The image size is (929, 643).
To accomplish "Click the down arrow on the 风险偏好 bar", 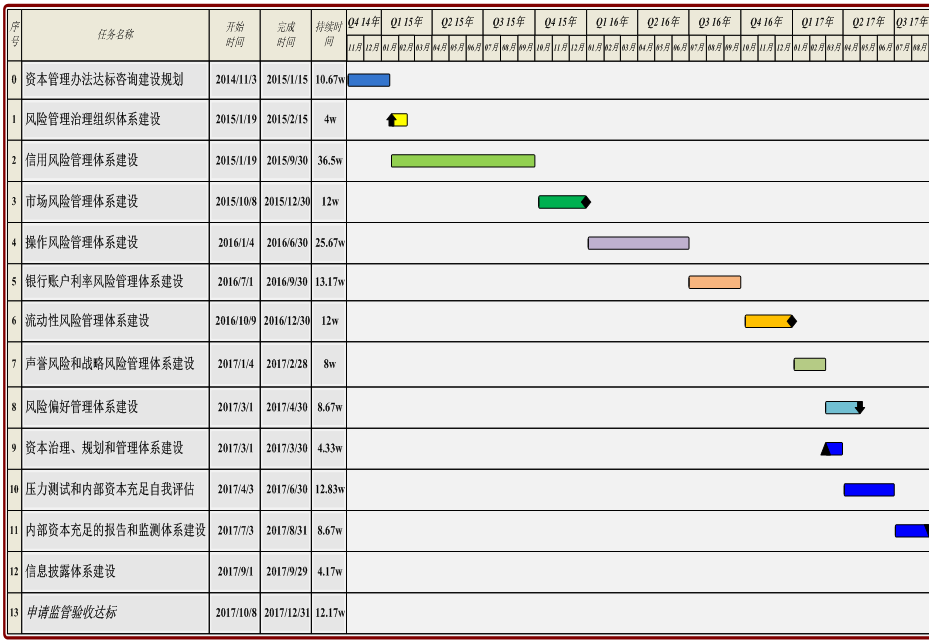I will point(859,408).
